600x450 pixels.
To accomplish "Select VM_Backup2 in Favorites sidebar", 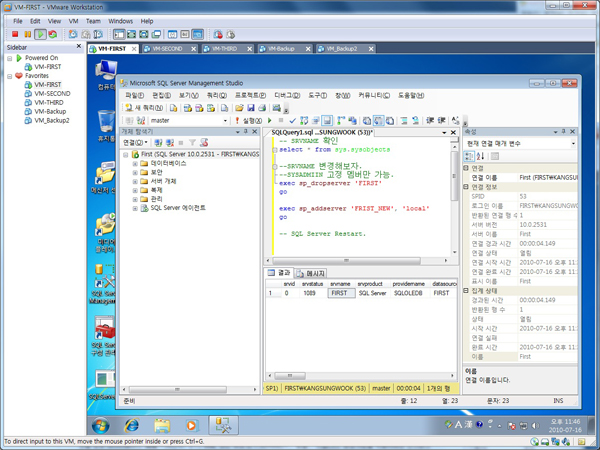I will (x=52, y=121).
